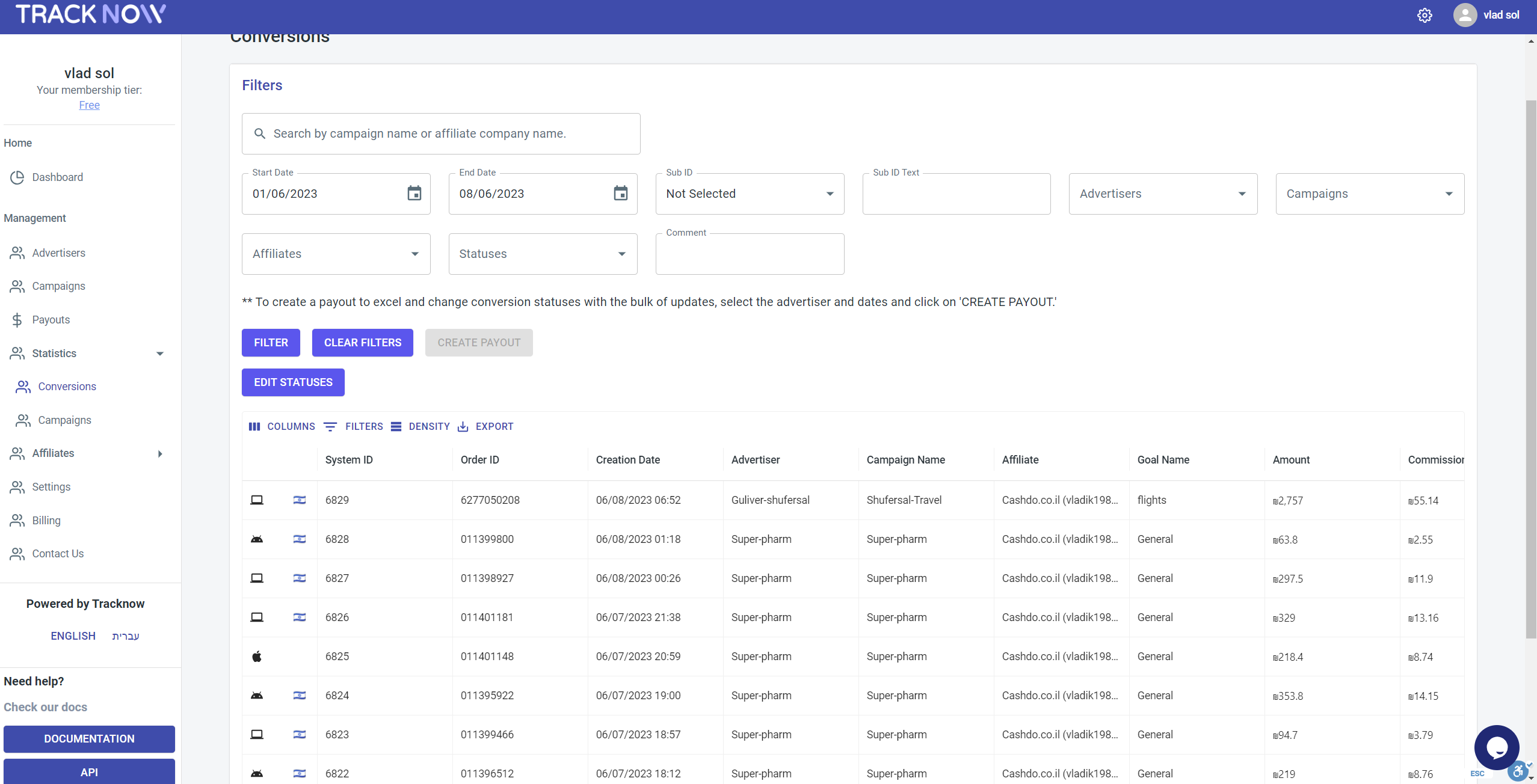Open the Billing page from sidebar
The image size is (1537, 784).
46,520
